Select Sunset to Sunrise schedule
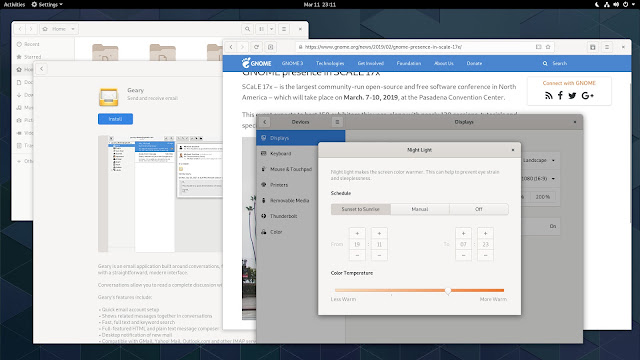Image resolution: width=640 pixels, height=360 pixels. (x=360, y=209)
